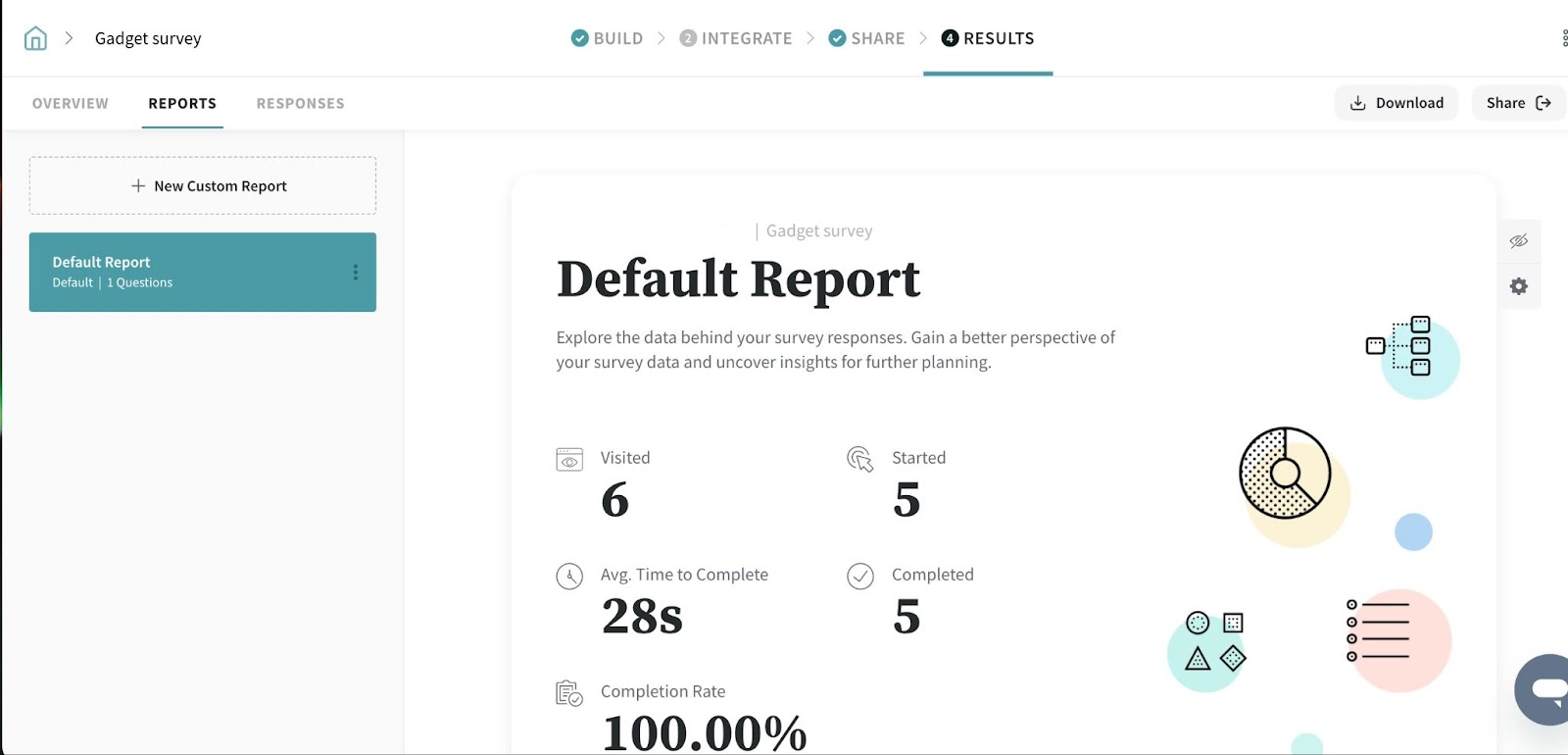Click the Completed checkmark circle icon
The width and height of the screenshot is (1568, 755).
[x=859, y=576]
